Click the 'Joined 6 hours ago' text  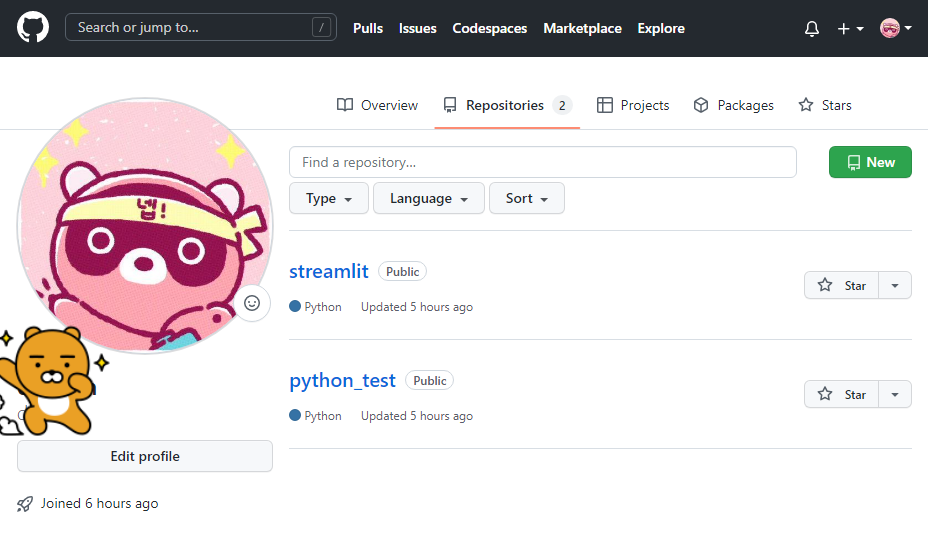pyautogui.click(x=99, y=503)
